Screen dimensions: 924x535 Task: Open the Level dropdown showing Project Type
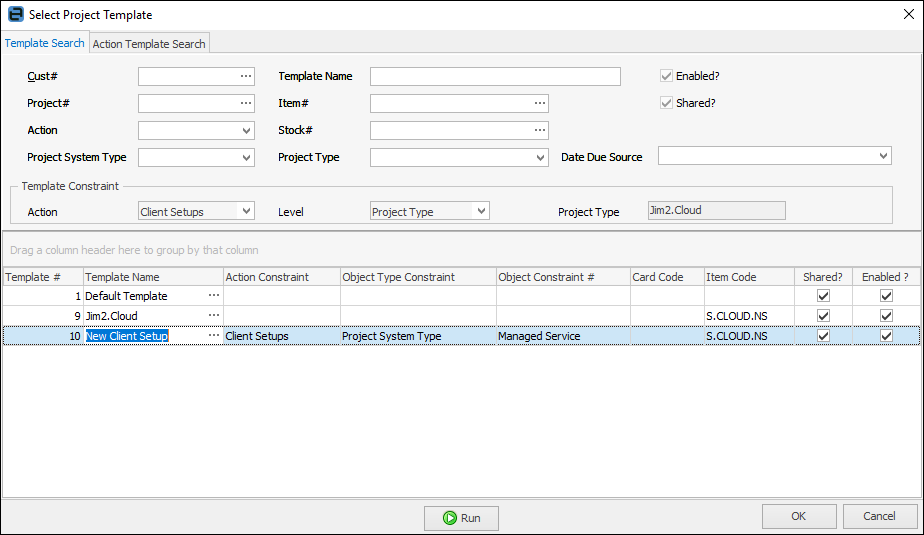click(x=481, y=211)
